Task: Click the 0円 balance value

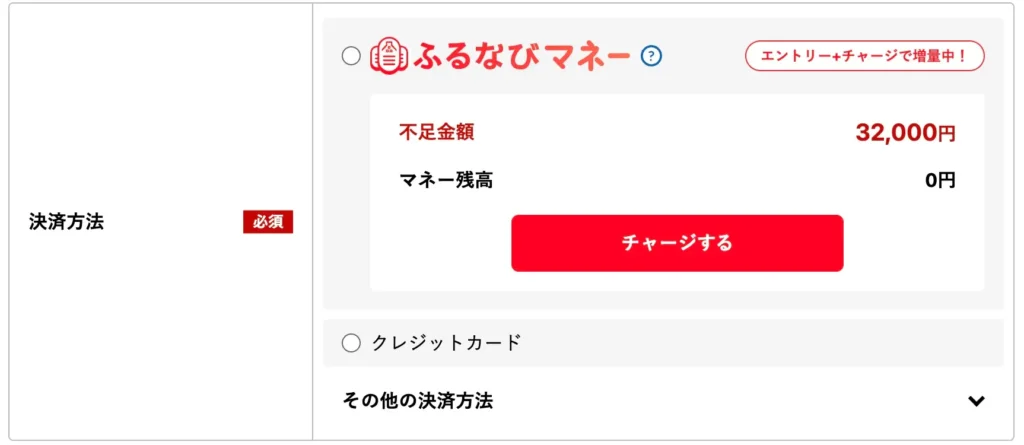Action: (940, 181)
